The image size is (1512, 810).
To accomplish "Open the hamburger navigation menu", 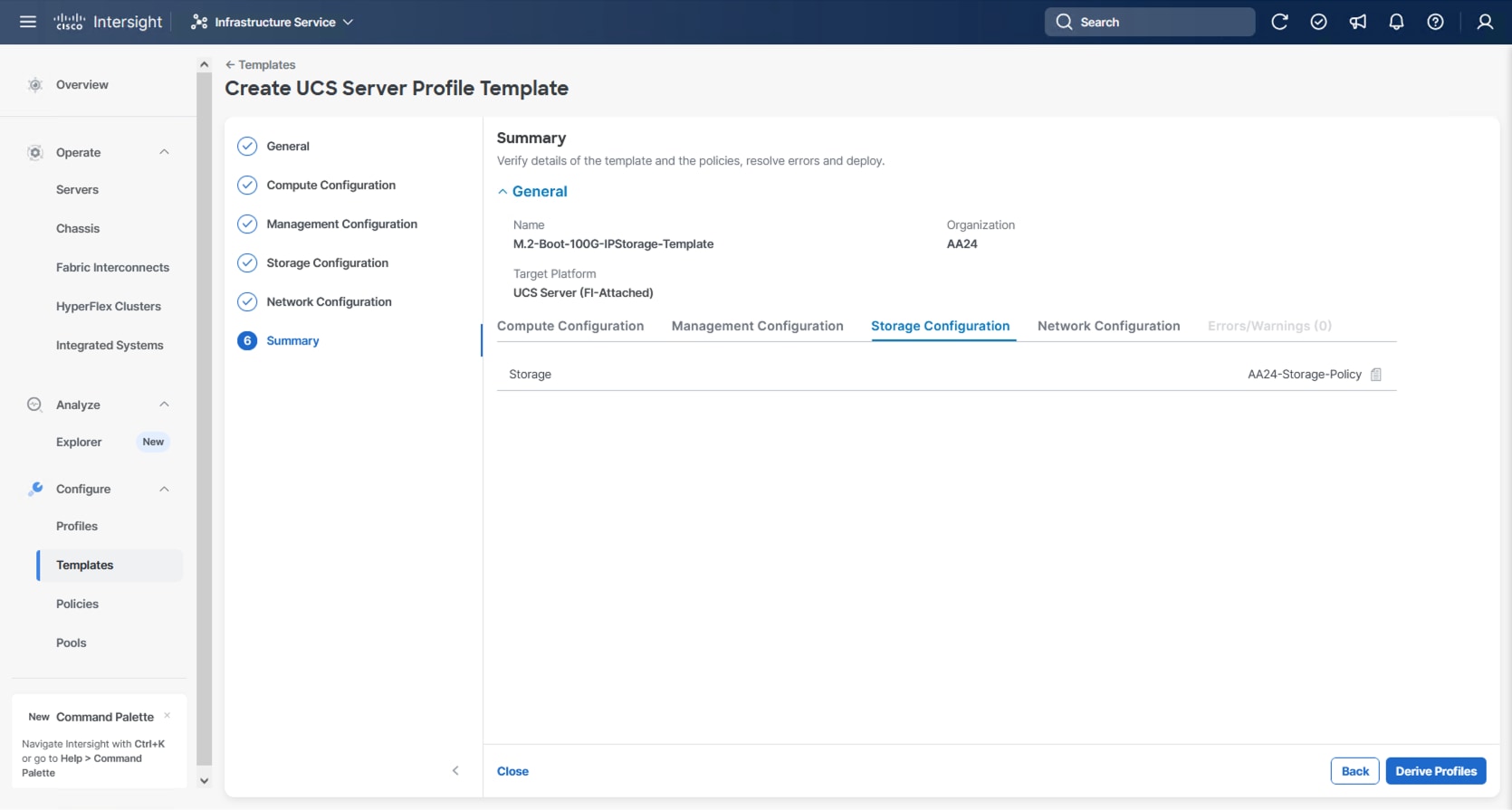I will point(28,22).
